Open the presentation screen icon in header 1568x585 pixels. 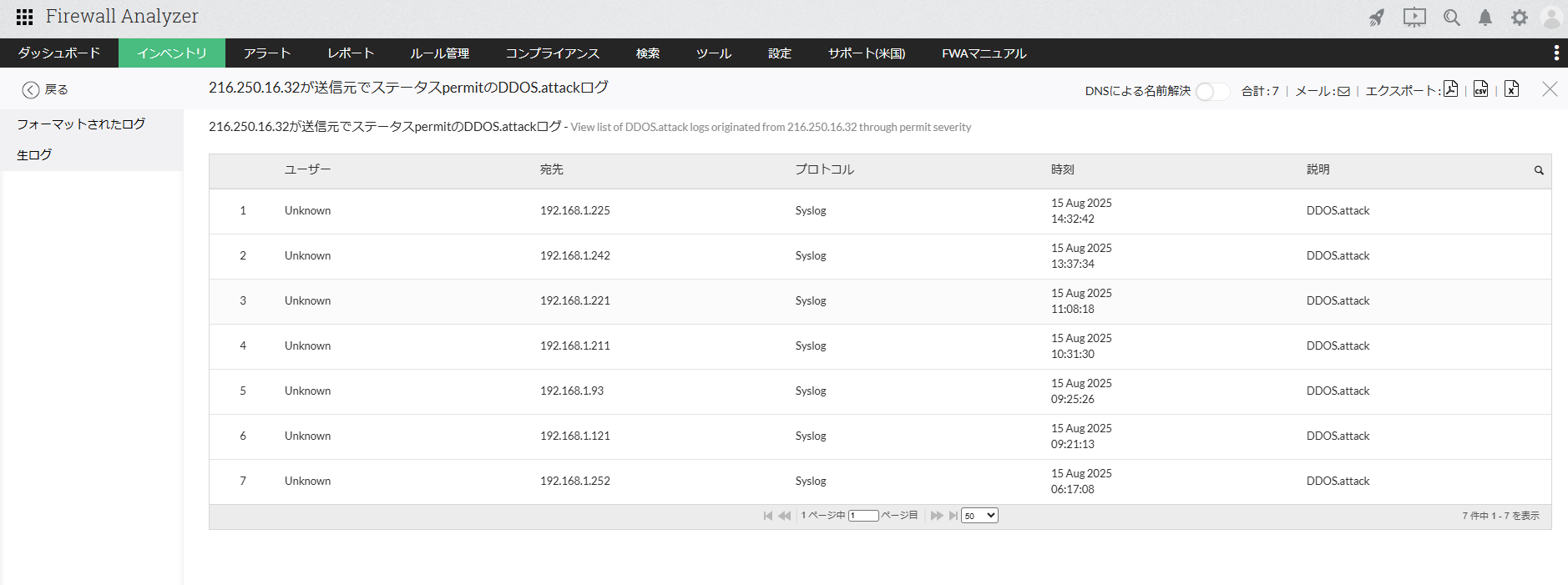[1414, 18]
